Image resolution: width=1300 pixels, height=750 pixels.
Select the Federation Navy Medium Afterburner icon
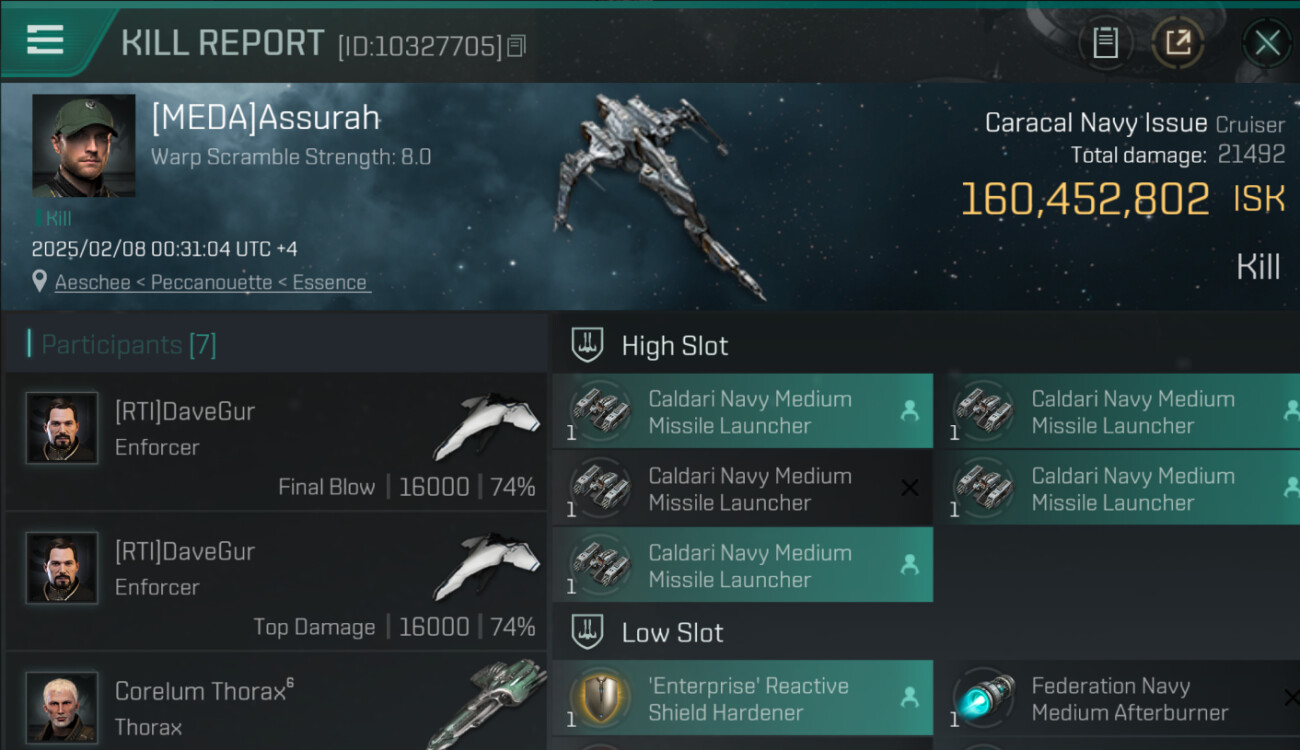pyautogui.click(x=984, y=698)
